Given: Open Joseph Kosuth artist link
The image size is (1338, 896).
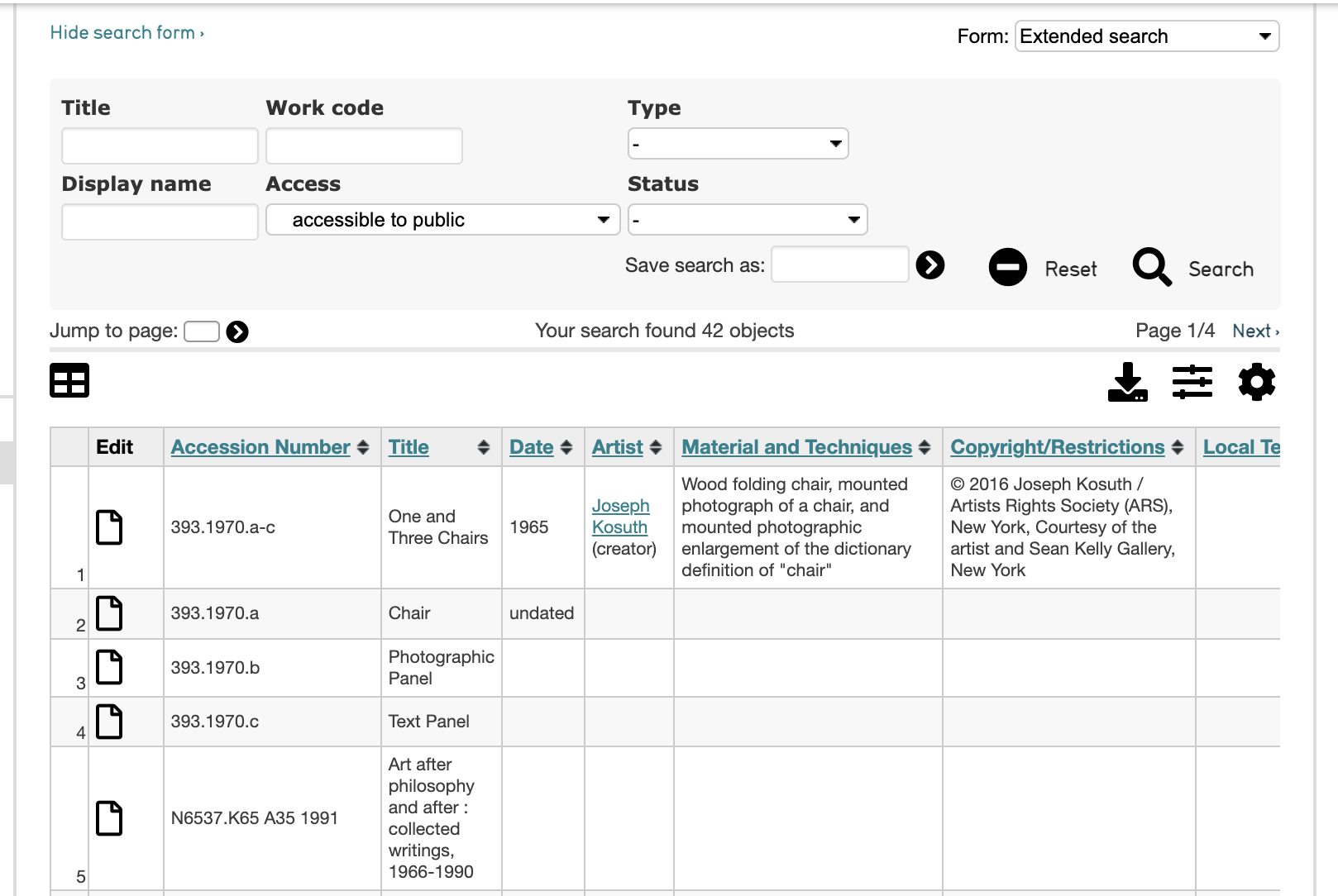Looking at the screenshot, I should click(x=620, y=517).
